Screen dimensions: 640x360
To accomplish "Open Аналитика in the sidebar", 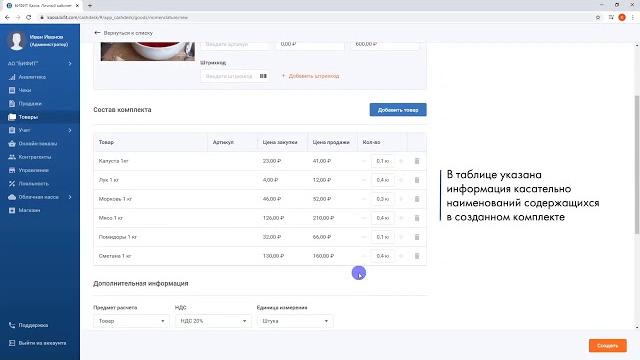I will click(x=32, y=77).
